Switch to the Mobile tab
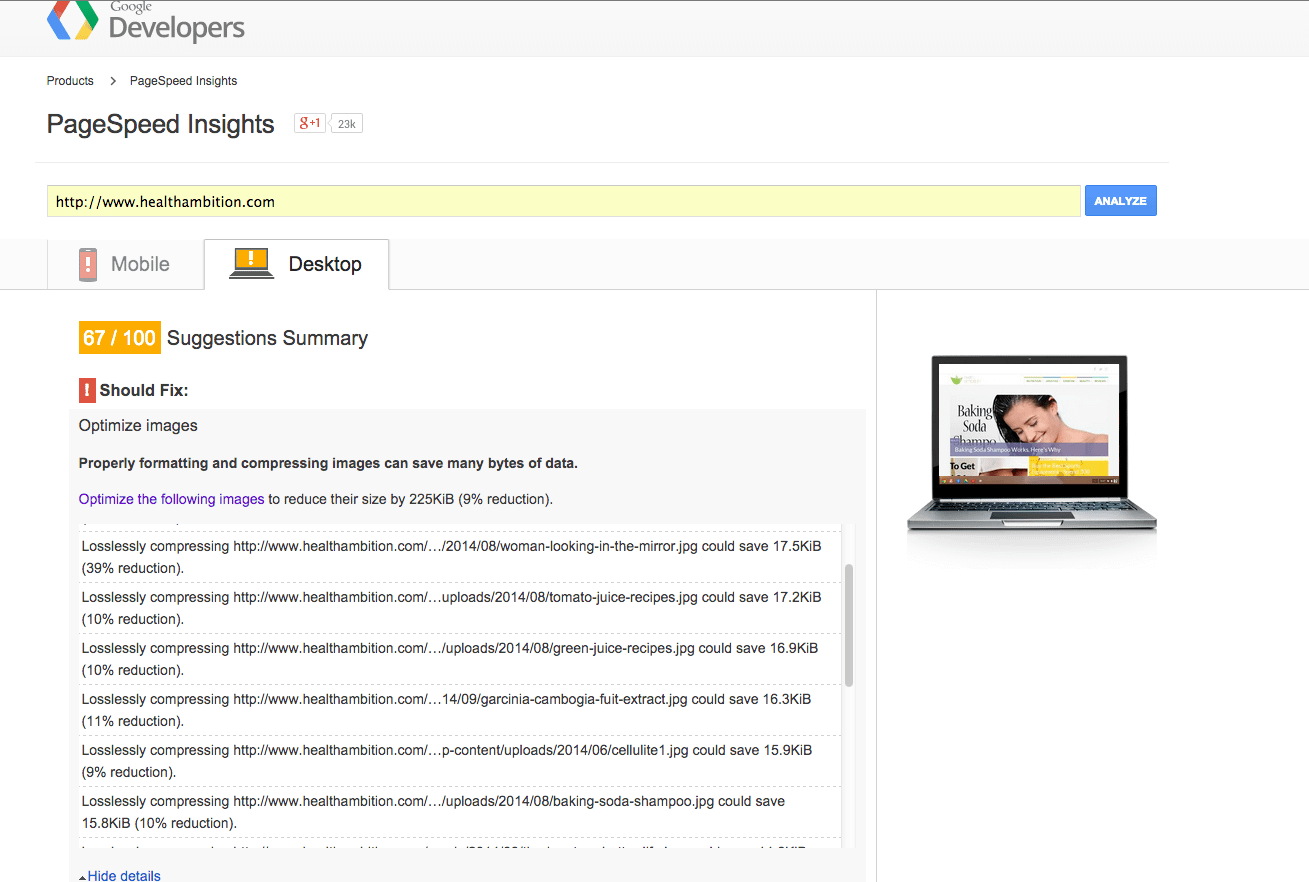 pos(125,265)
